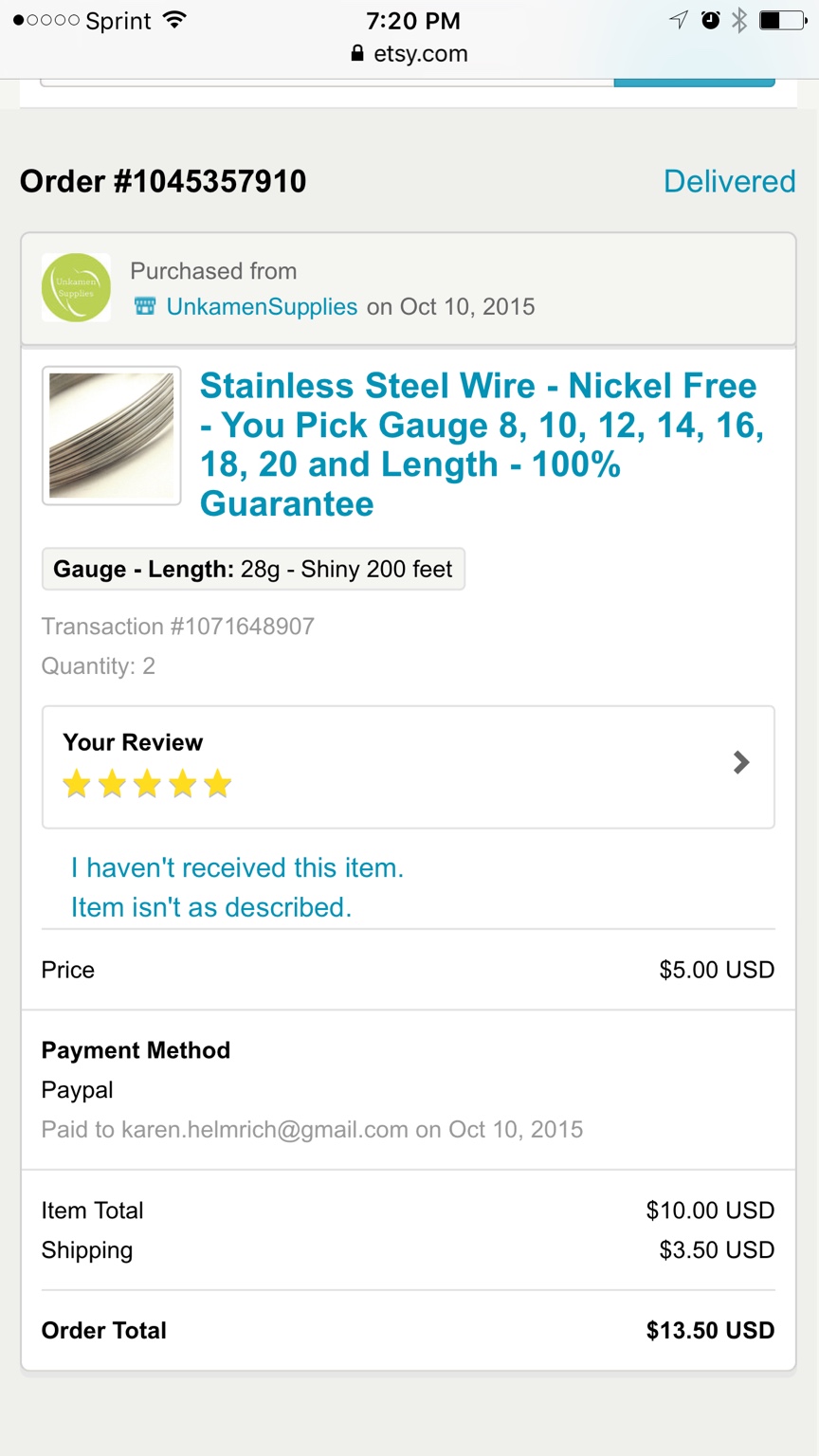Tap the battery indicator icon
Image resolution: width=819 pixels, height=1456 pixels.
coord(782,20)
